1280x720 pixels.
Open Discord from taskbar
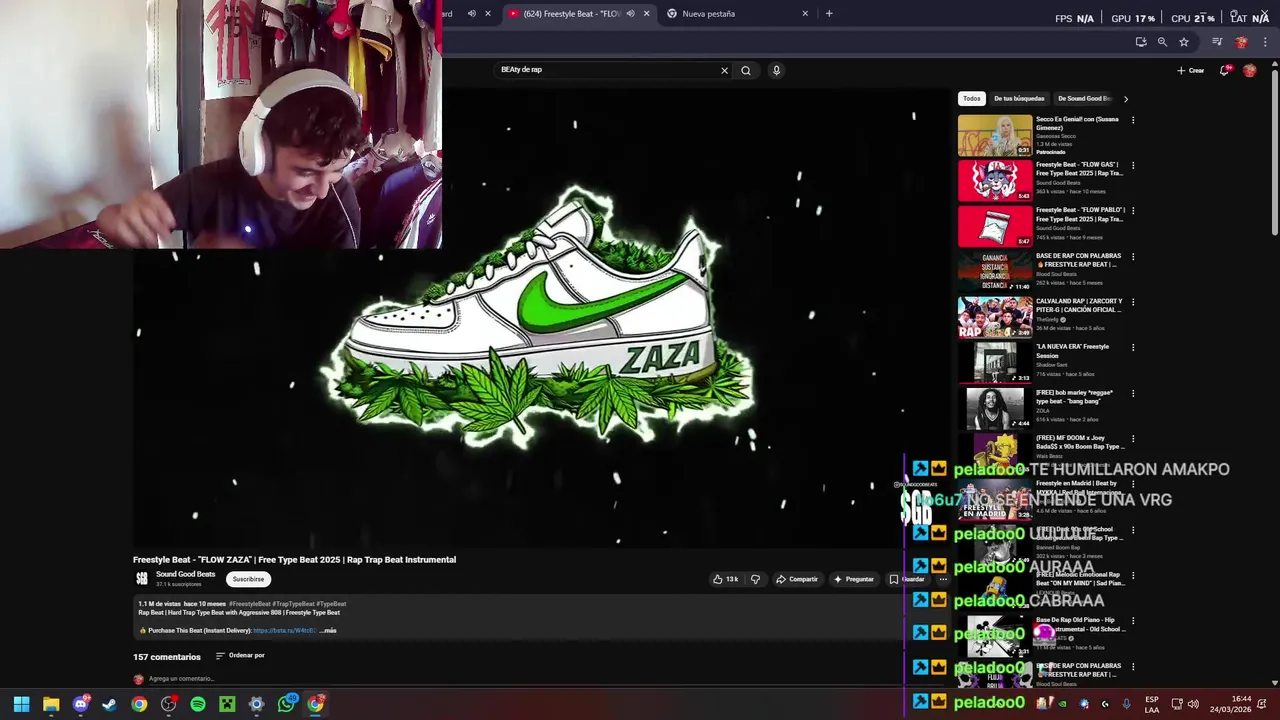coord(80,704)
